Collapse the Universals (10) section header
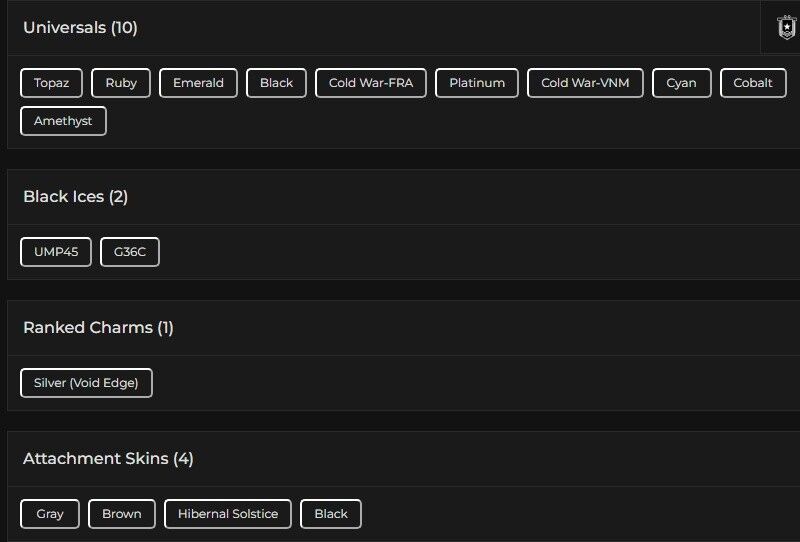The width and height of the screenshot is (800, 542). pyautogui.click(x=80, y=28)
